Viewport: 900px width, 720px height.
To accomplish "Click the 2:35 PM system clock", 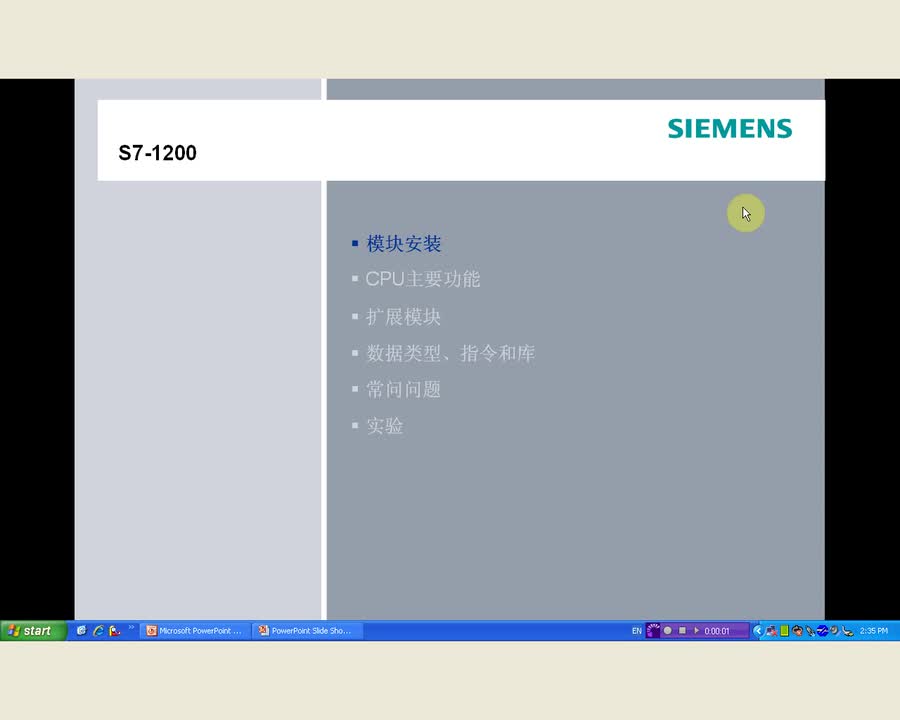I will click(x=874, y=630).
